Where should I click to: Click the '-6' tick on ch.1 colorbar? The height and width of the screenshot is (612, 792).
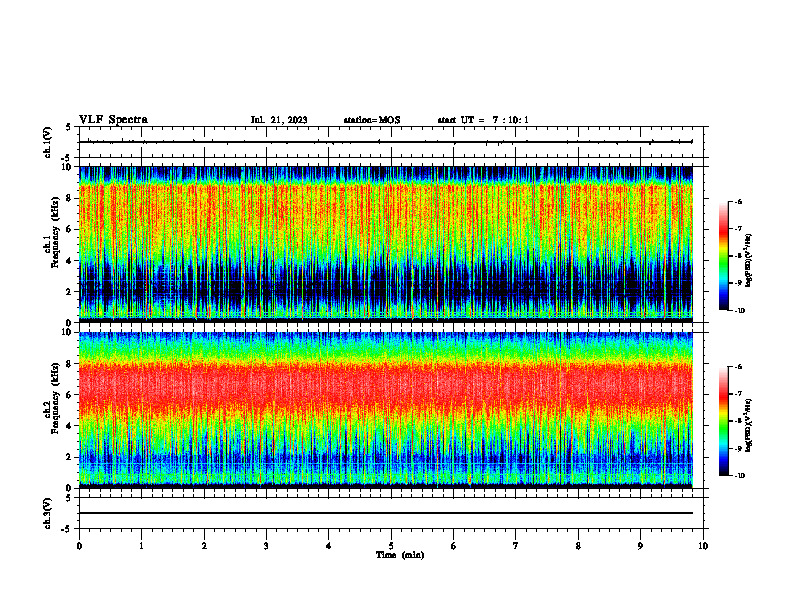click(737, 201)
